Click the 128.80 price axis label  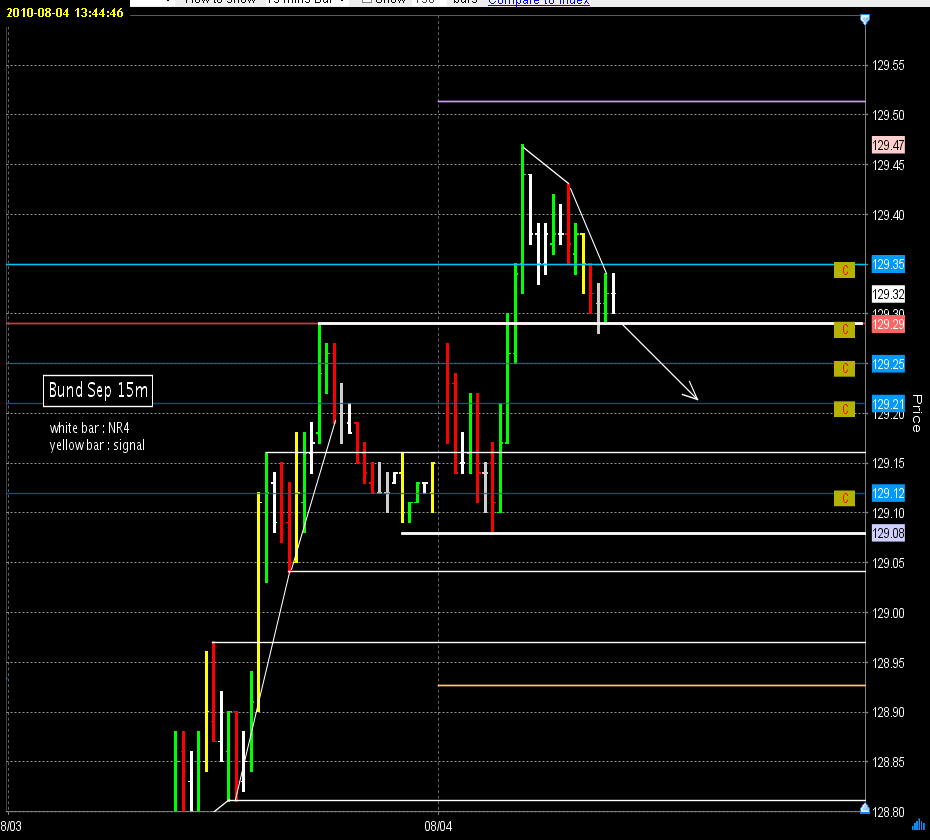click(x=888, y=812)
